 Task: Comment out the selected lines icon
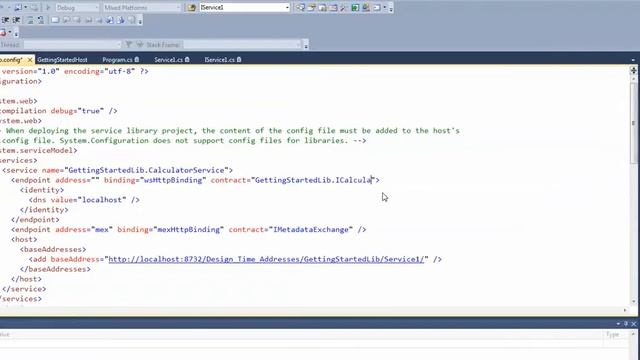(x=30, y=20)
